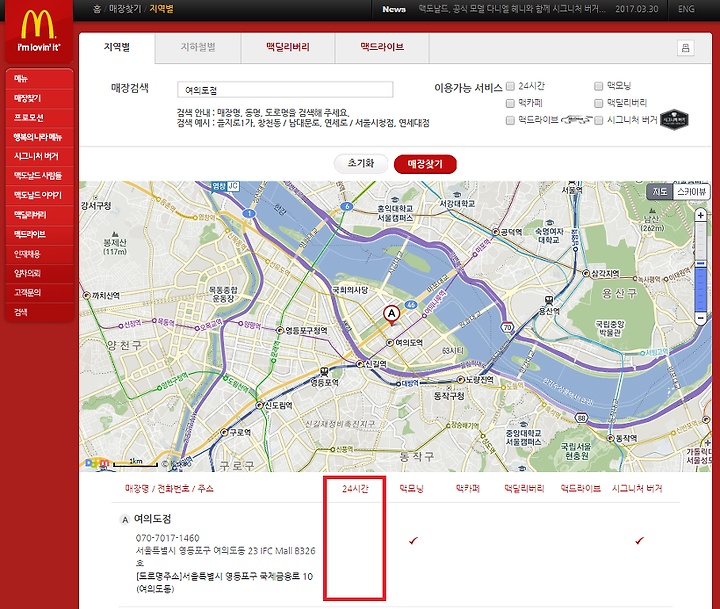Click the 시그니처 버거 column header in the results

637,489
